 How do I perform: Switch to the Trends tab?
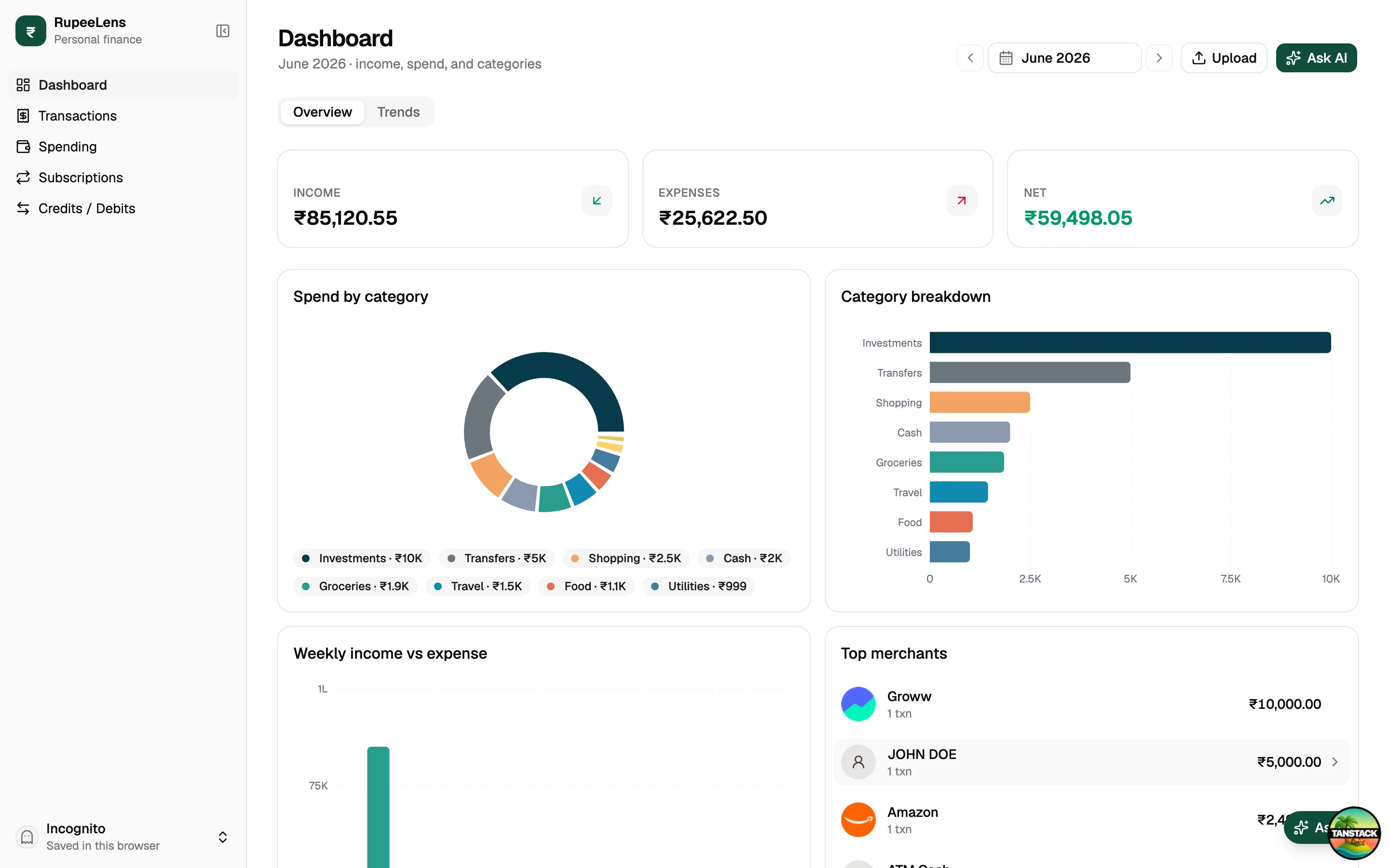398,112
